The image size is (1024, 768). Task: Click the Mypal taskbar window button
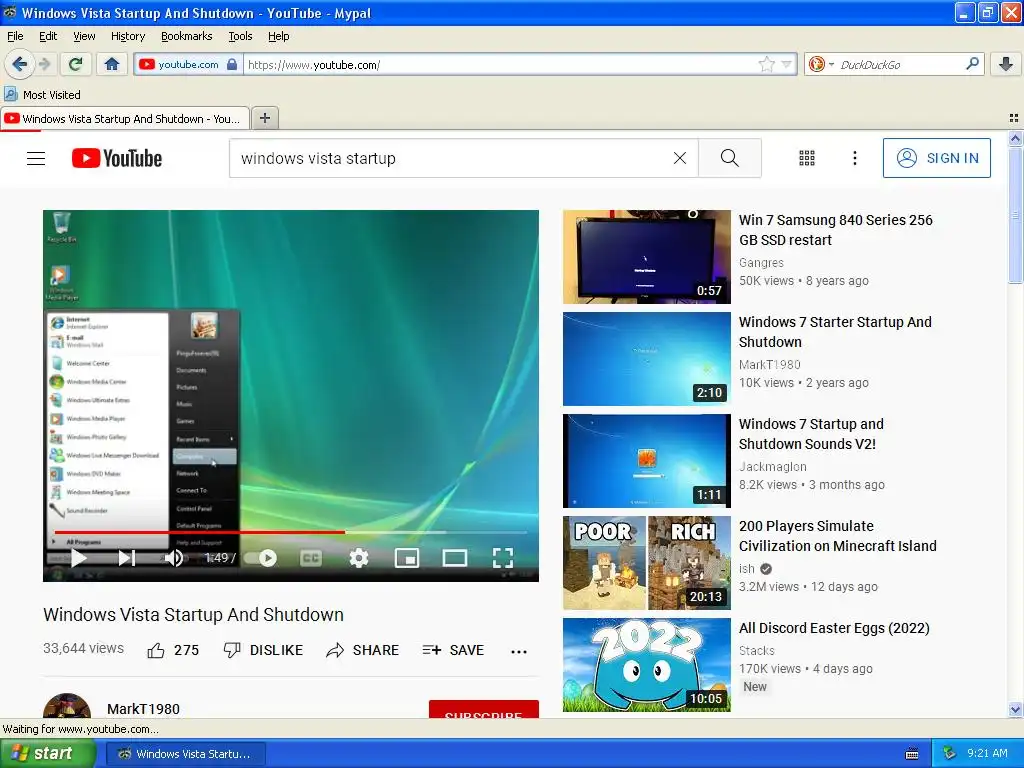click(185, 754)
